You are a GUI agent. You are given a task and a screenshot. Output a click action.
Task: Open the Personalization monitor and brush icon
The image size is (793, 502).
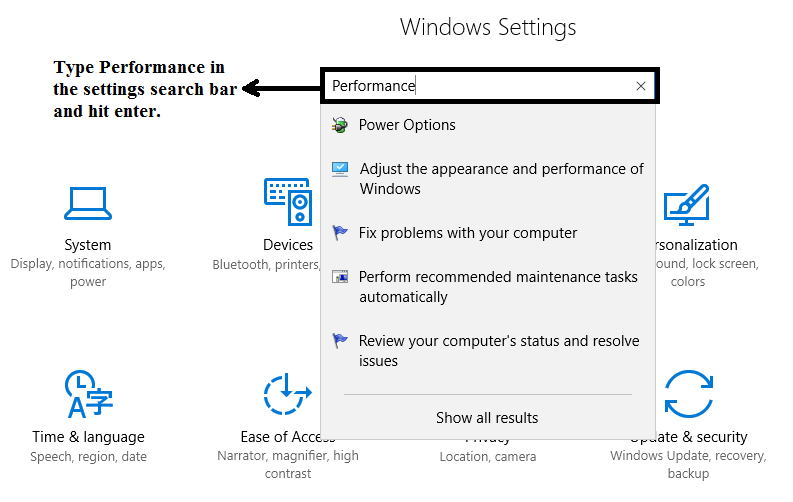tap(687, 204)
